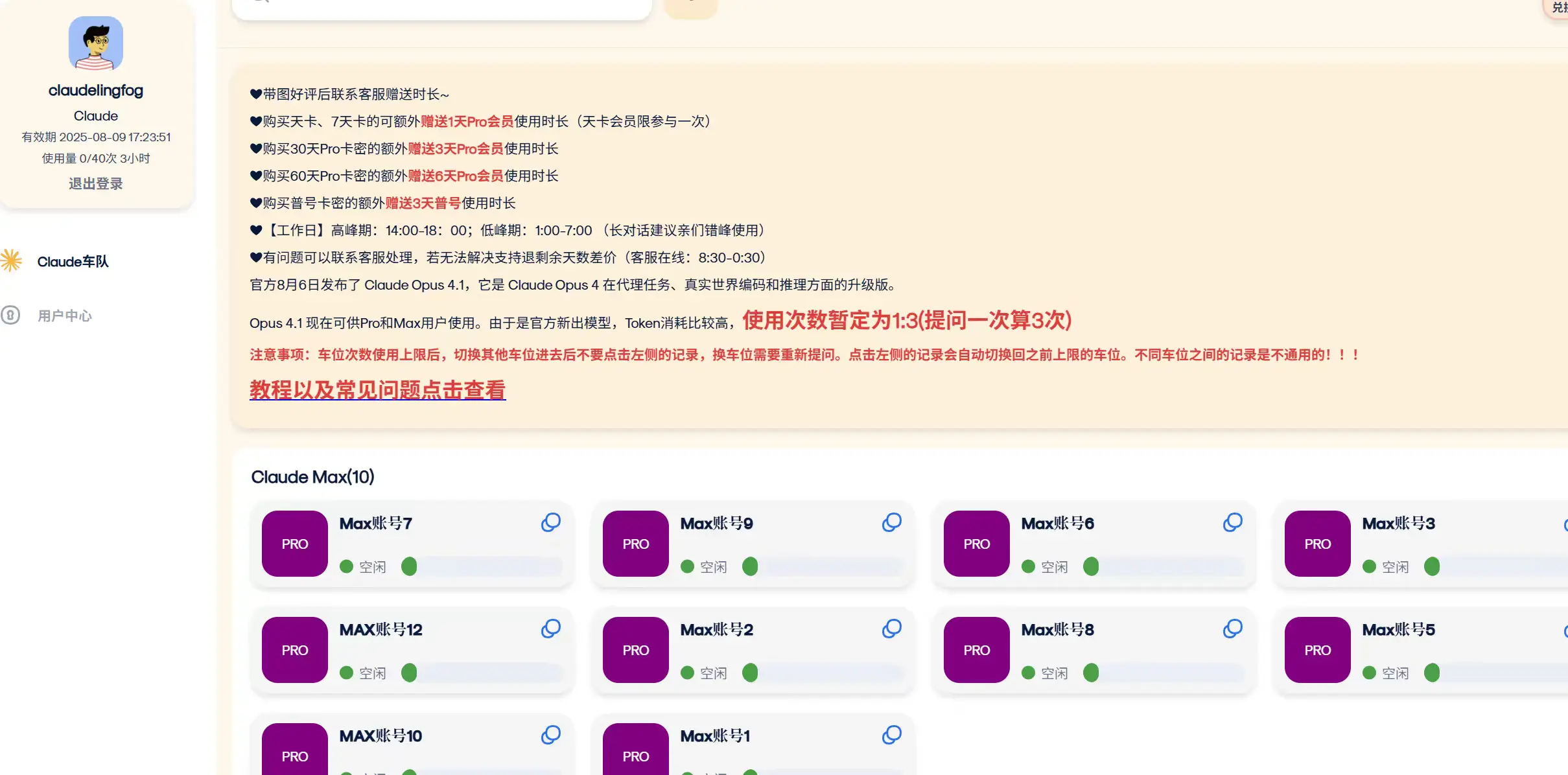Open the 用户中心 sidebar menu item
Image resolution: width=1568 pixels, height=775 pixels.
(65, 316)
